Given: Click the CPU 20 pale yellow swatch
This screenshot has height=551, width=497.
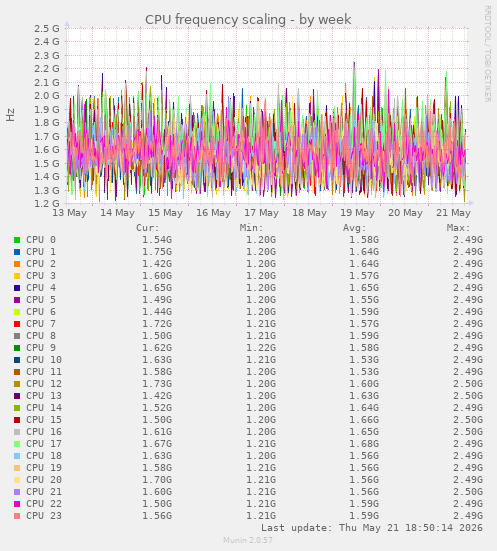Looking at the screenshot, I should 17,480.
